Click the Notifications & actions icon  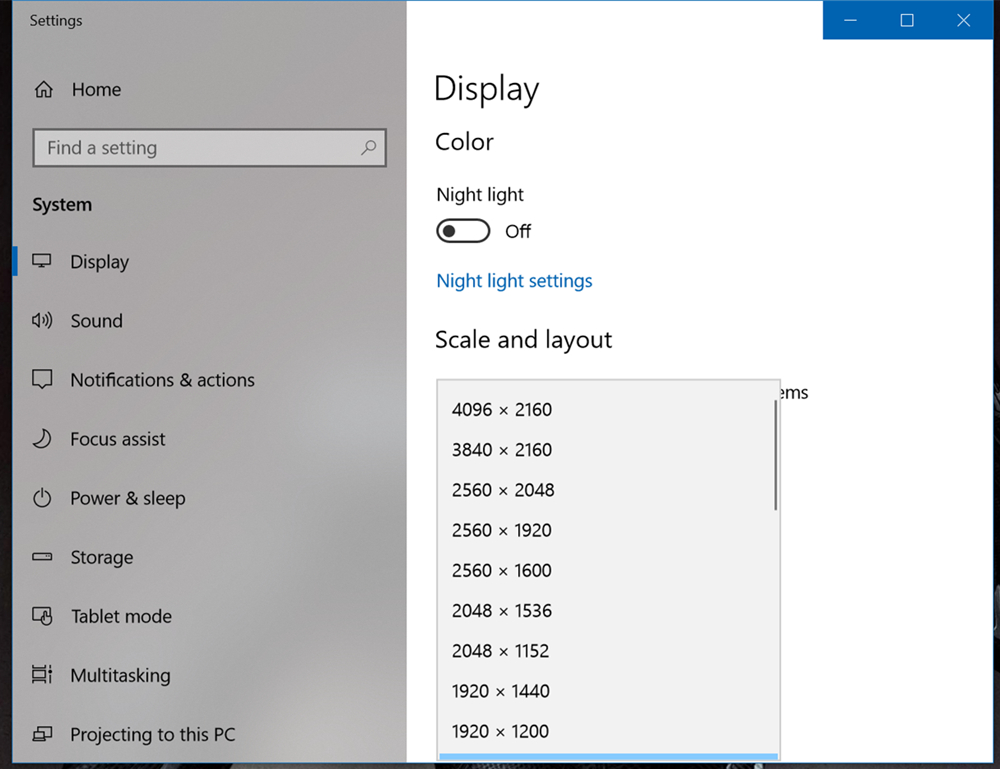click(x=42, y=380)
